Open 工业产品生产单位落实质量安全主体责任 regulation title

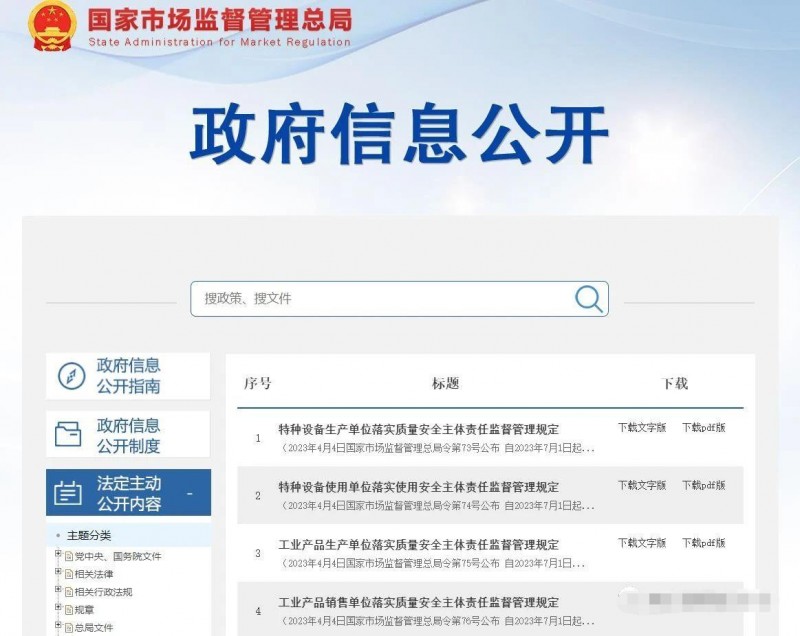point(418,545)
